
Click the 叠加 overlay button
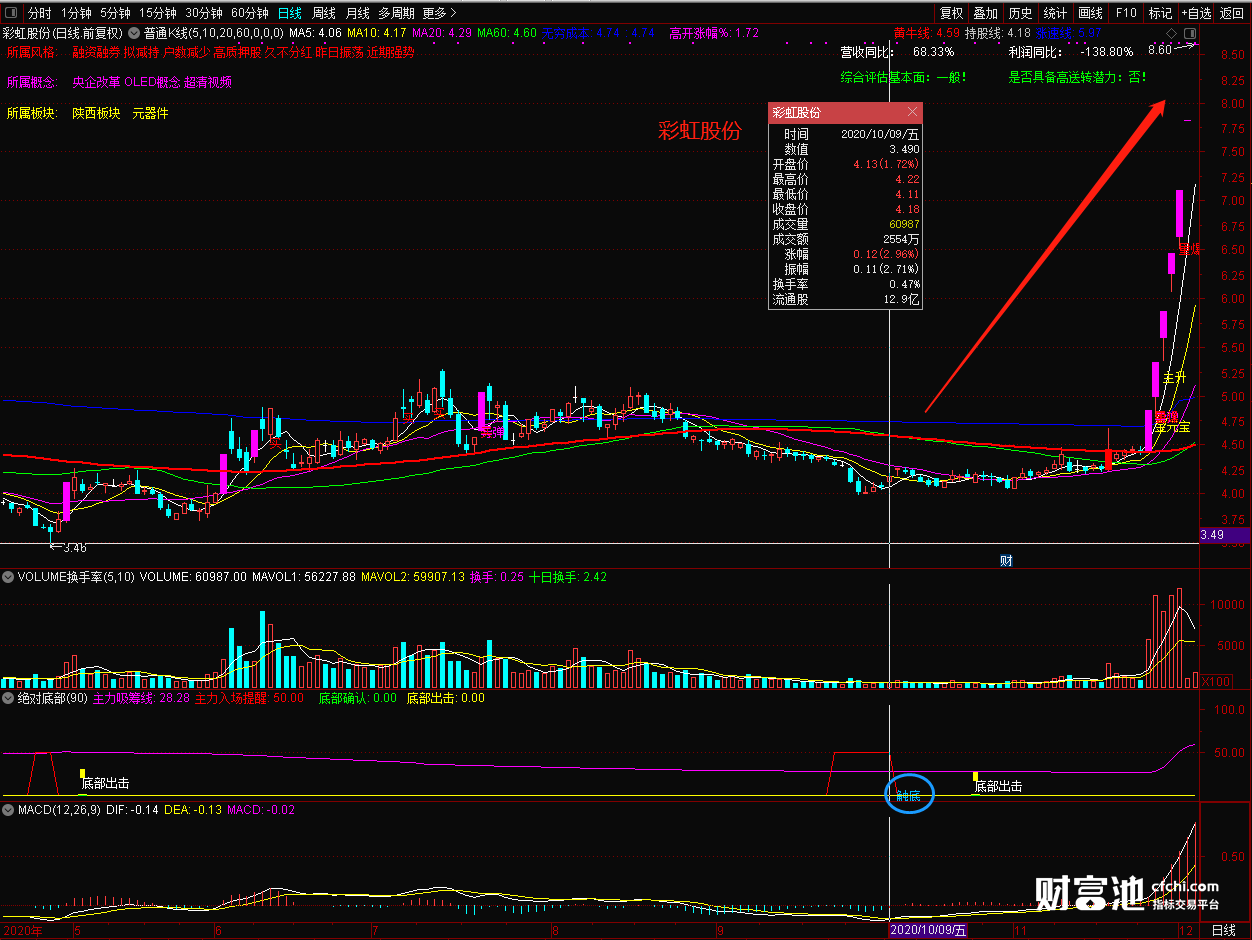pos(986,13)
